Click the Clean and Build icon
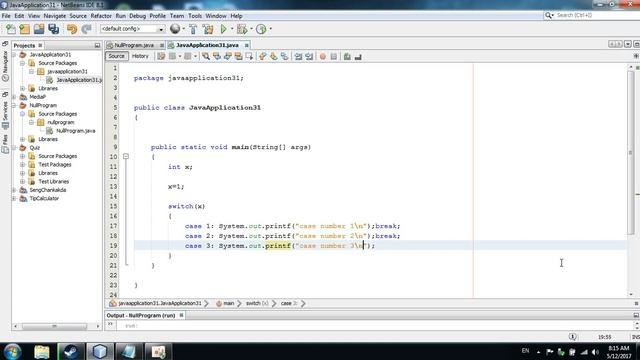640x360 pixels. [208, 29]
